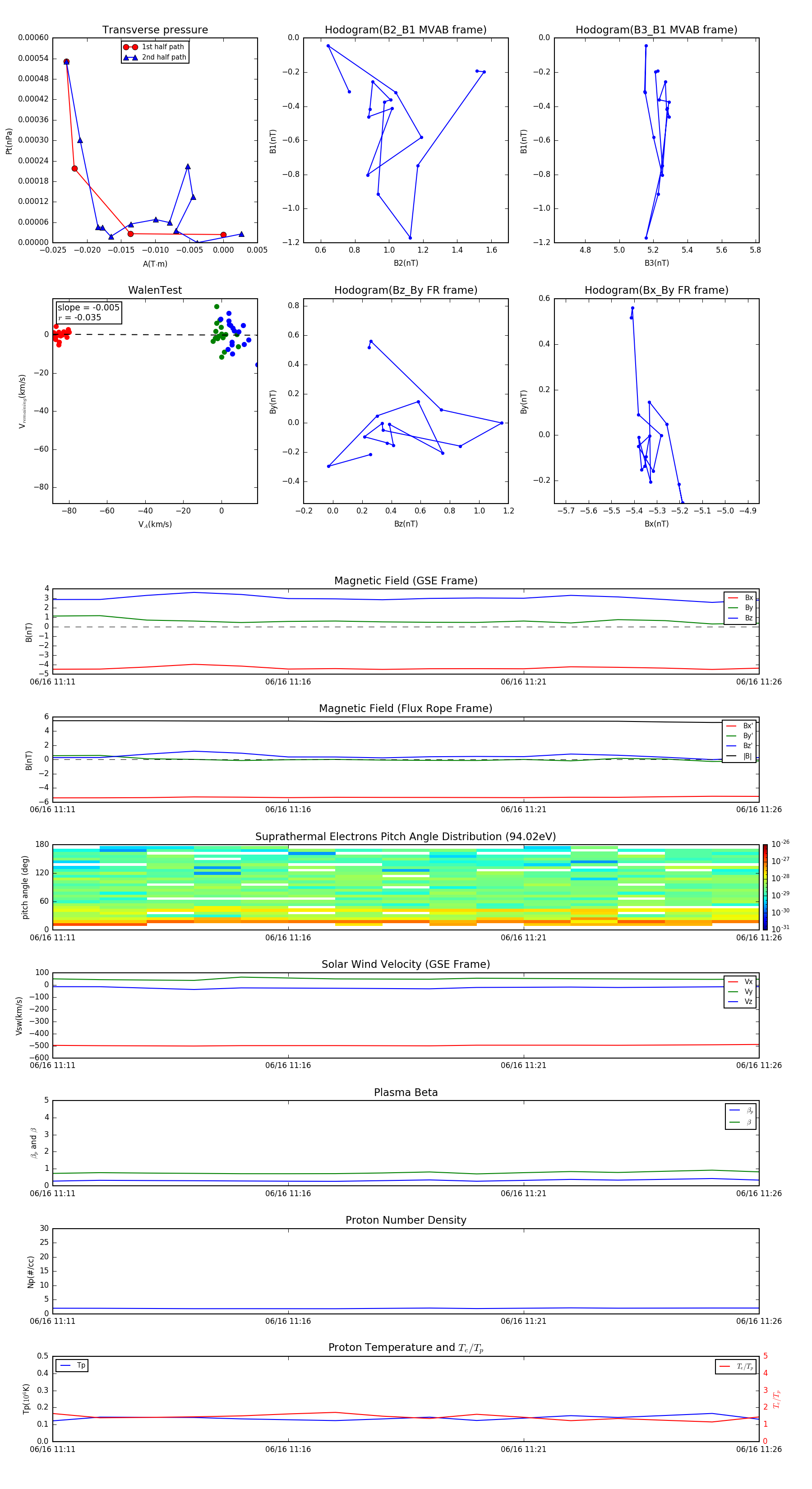The image size is (812, 1489).
Task: Click the 'WalenTest' plot title
Action: 155,290
